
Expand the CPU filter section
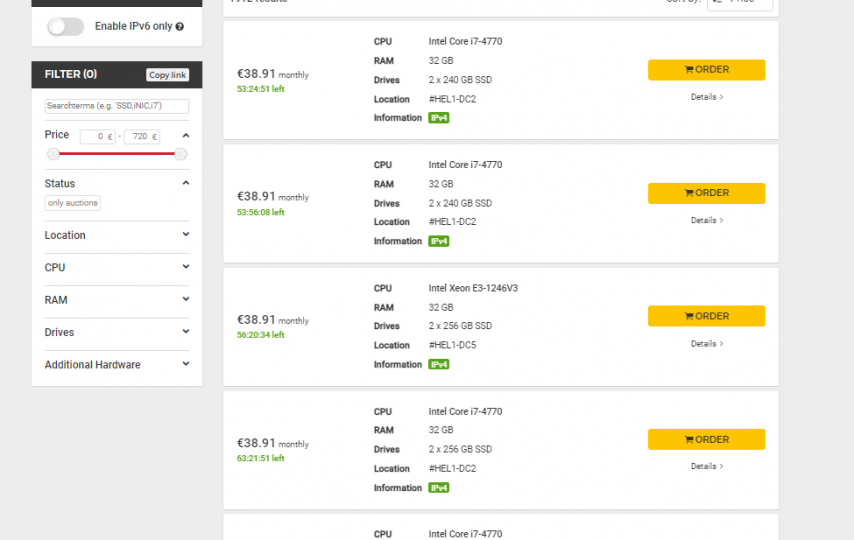click(x=117, y=268)
